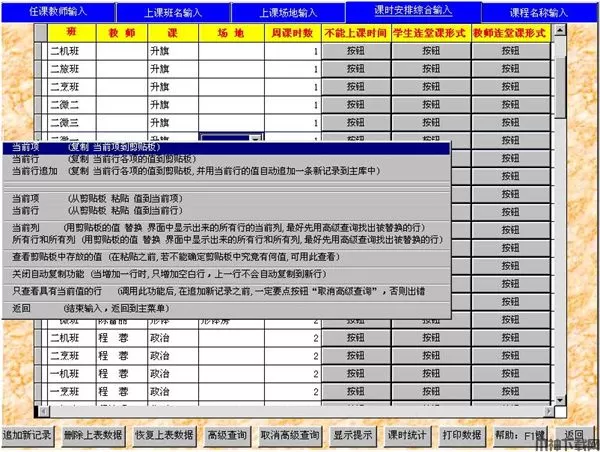Click the vertical scrollbar thumb
This screenshot has width=600, height=452.
(560, 87)
